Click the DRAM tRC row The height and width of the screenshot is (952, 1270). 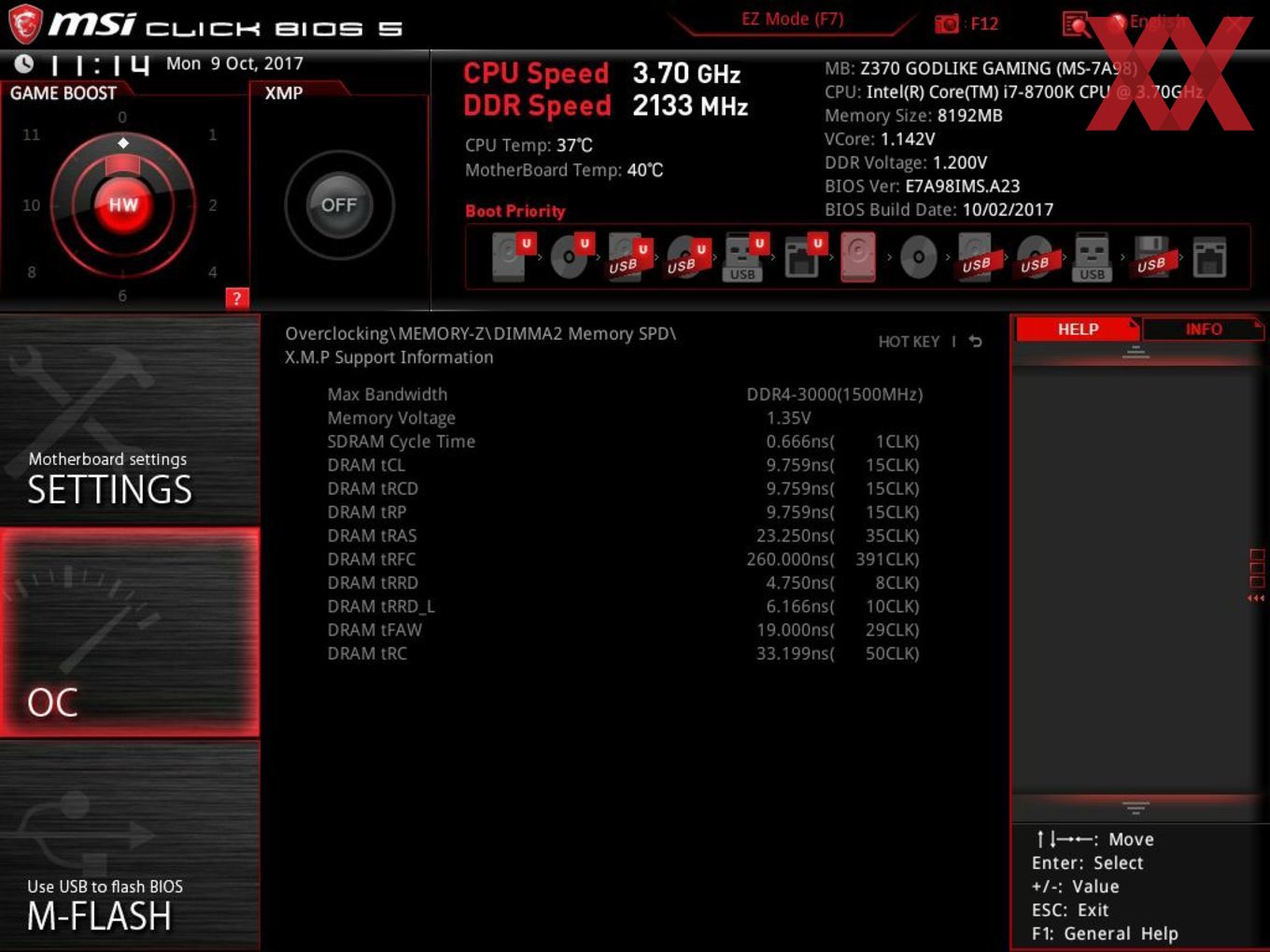[x=625, y=653]
